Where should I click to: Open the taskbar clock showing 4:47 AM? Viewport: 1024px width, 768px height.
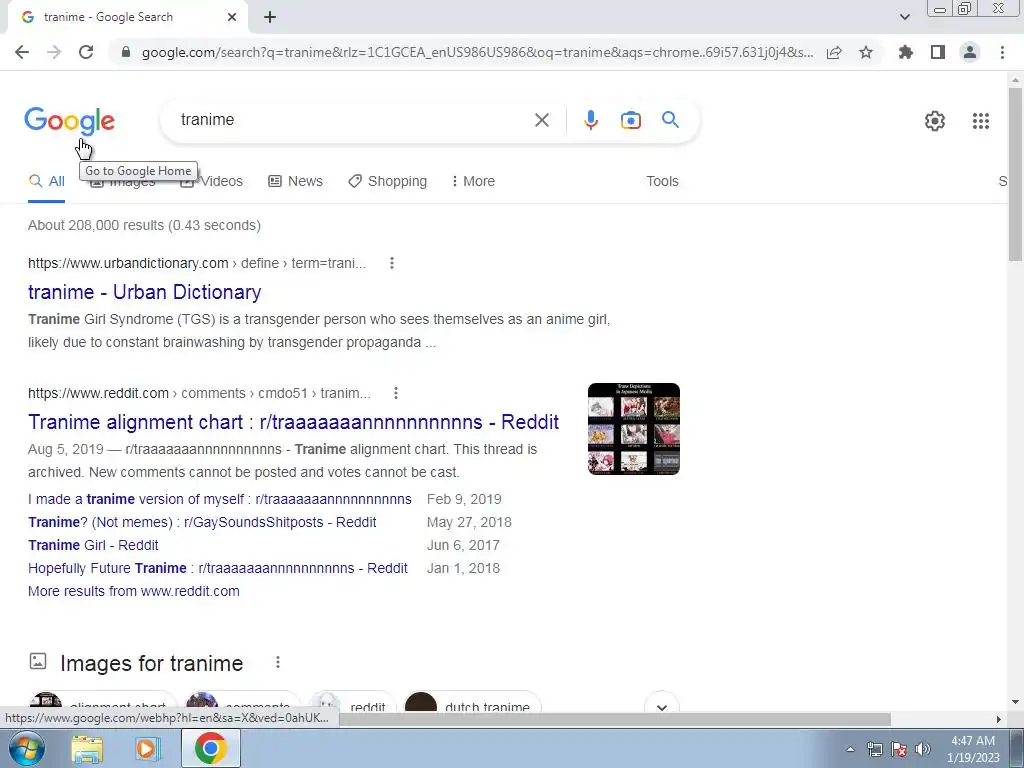coord(973,749)
